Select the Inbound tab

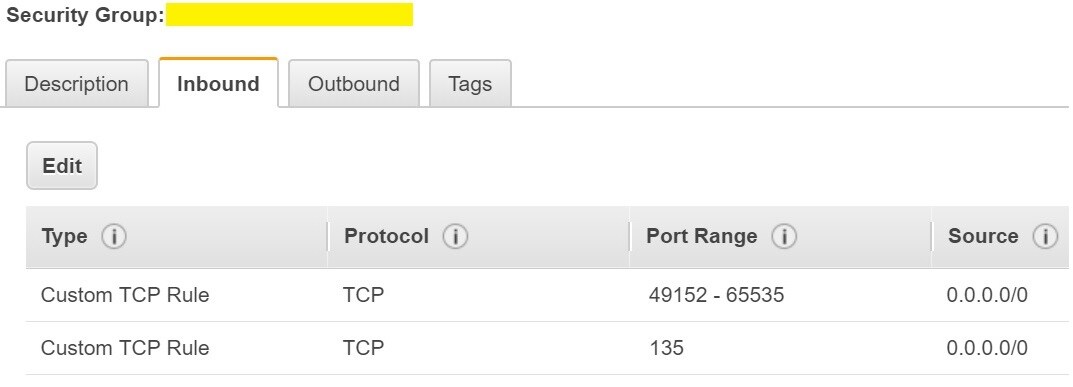point(218,83)
